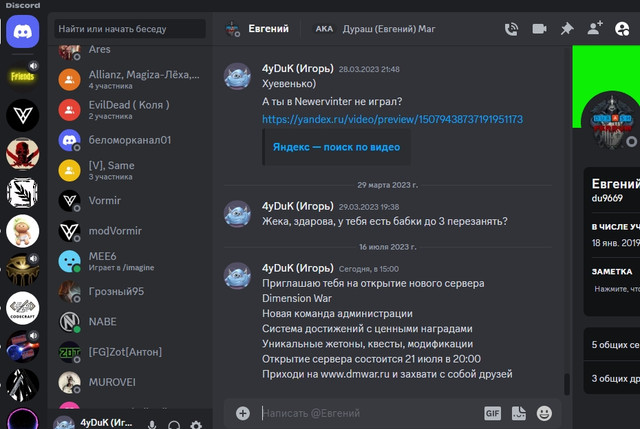Open own account panel 4yDuK avatar

coord(64,423)
